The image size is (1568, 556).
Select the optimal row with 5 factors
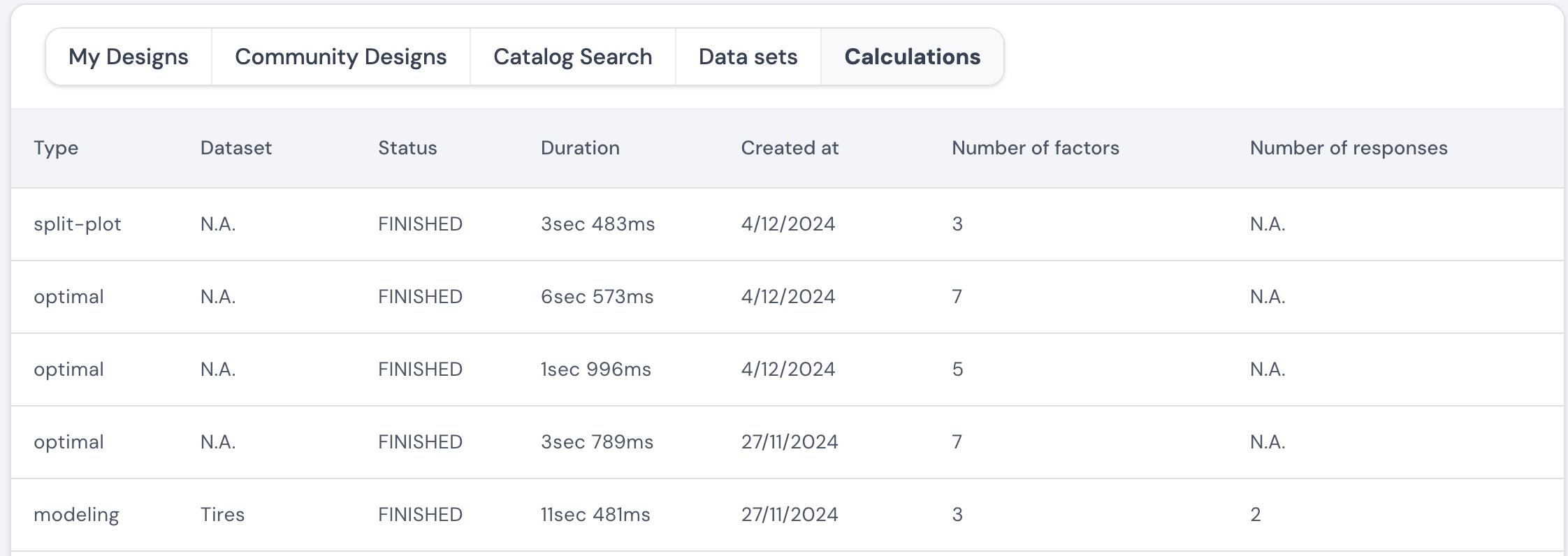(x=787, y=370)
